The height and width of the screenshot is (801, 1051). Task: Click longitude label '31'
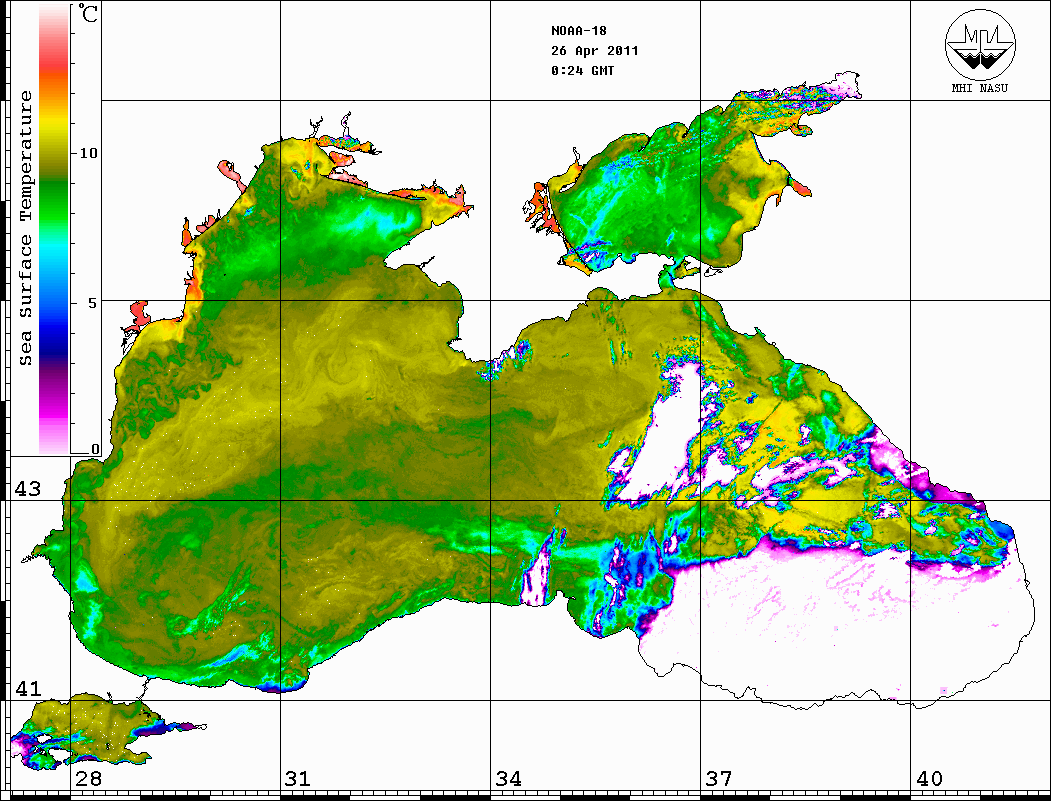point(298,778)
